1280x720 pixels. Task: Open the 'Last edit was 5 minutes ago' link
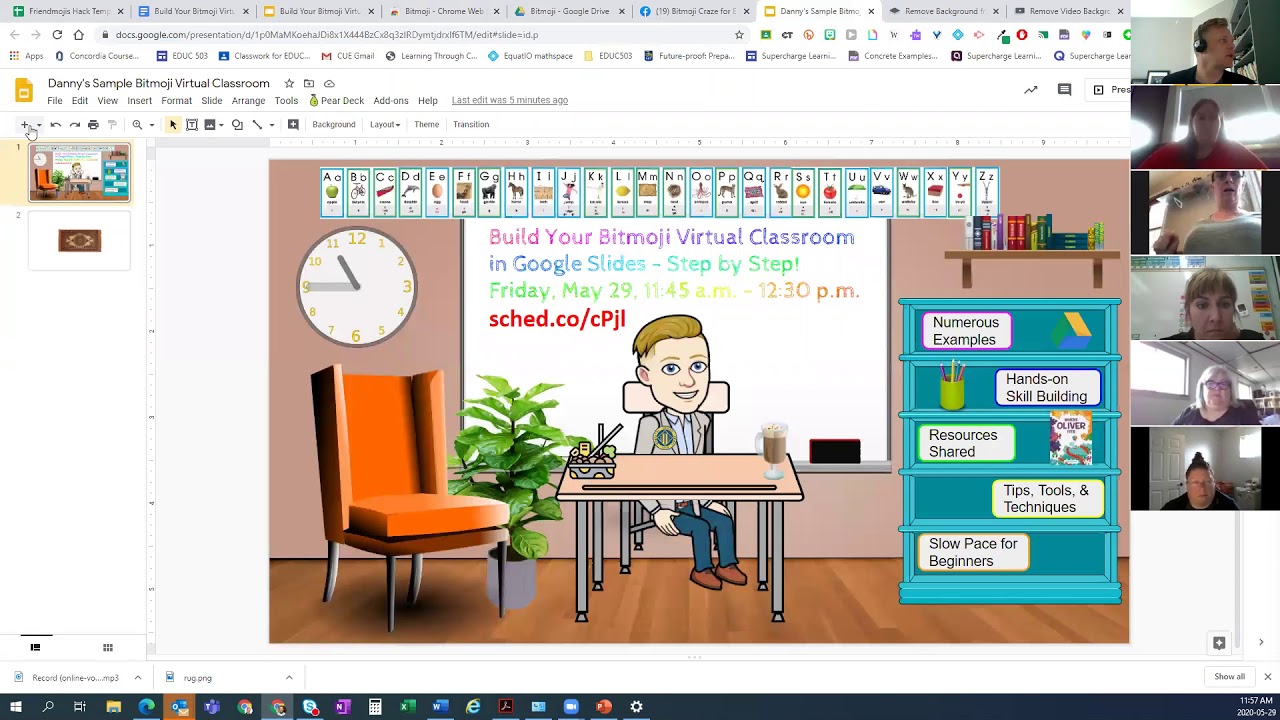(509, 100)
